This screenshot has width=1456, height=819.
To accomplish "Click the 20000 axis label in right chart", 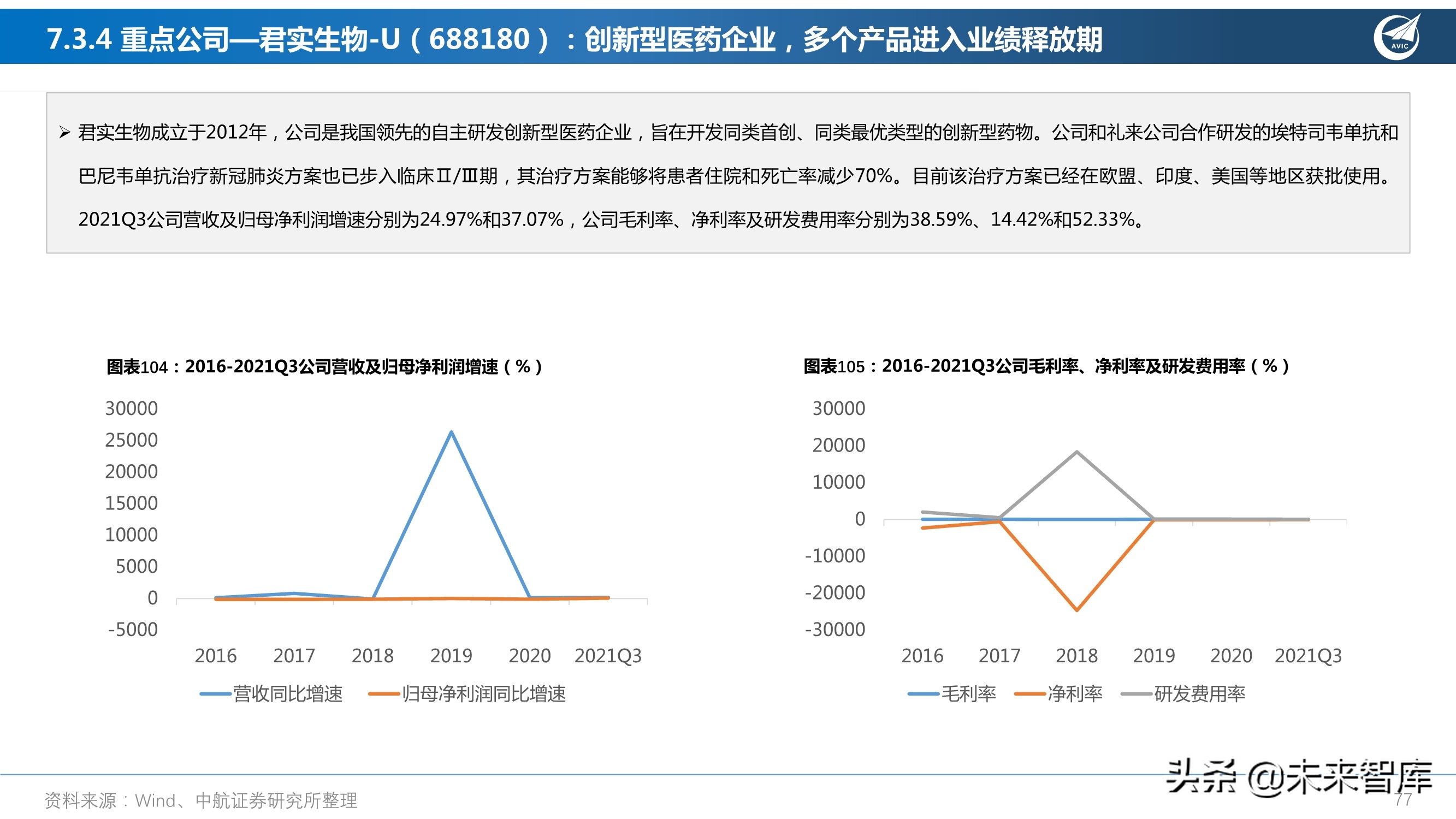I will pos(839,446).
